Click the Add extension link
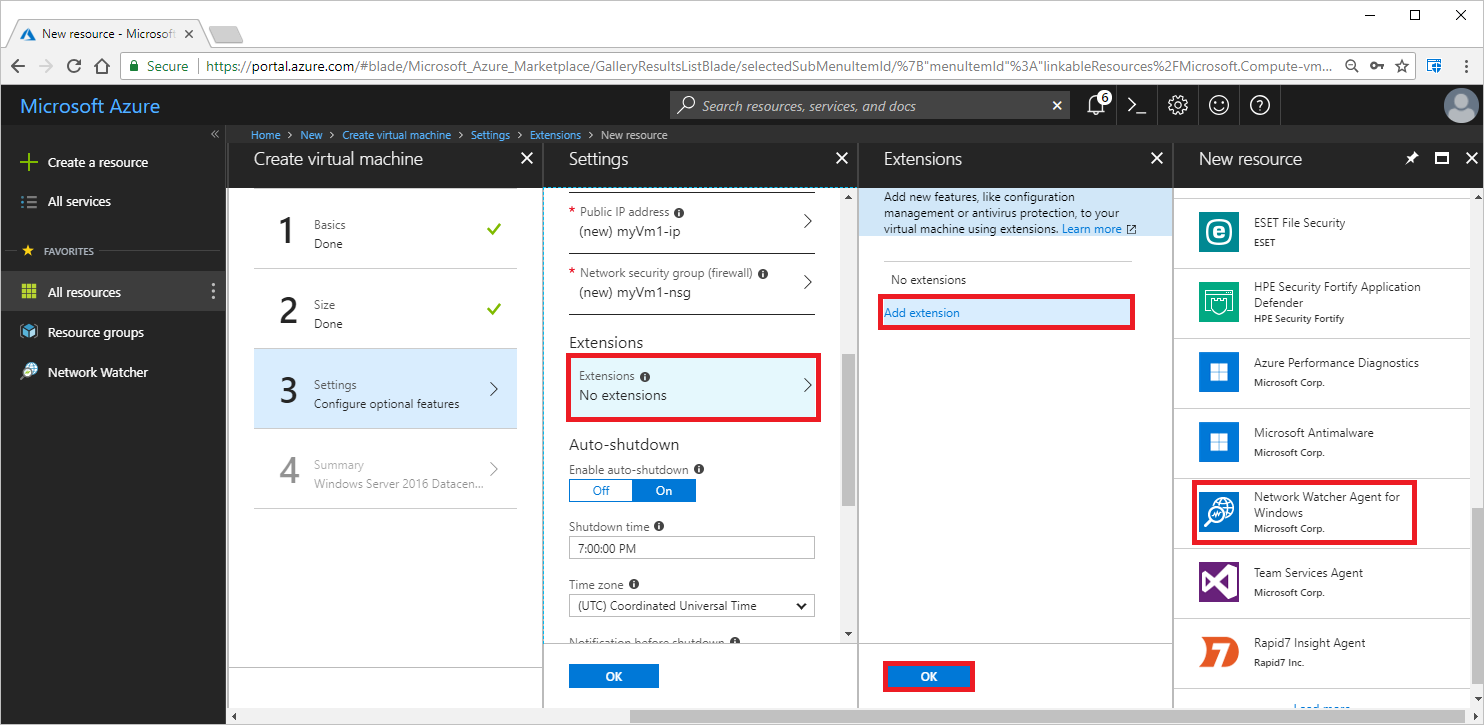 pyautogui.click(x=922, y=313)
